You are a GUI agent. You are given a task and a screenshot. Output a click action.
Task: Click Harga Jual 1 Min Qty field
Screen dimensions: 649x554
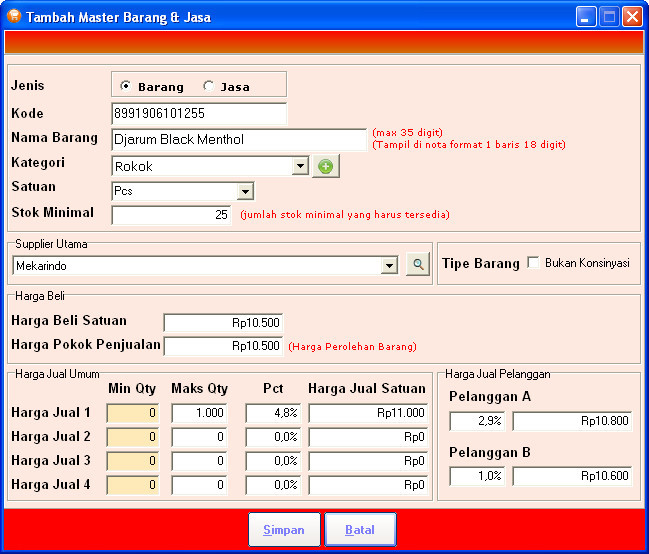pyautogui.click(x=133, y=413)
